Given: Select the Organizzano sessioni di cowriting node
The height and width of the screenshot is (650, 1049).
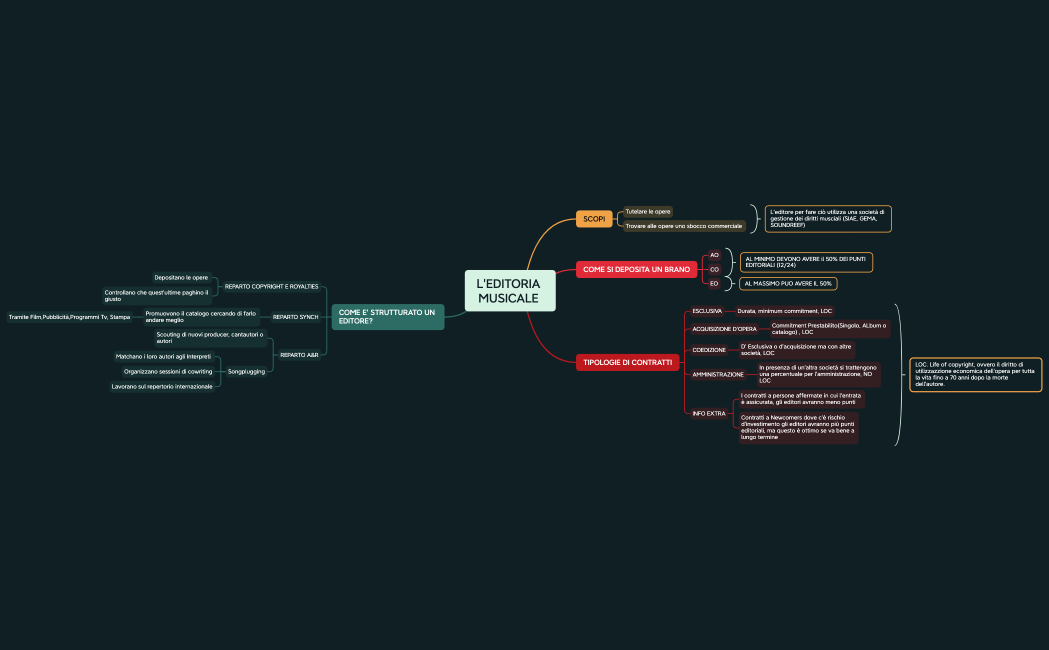Looking at the screenshot, I should 168,371.
